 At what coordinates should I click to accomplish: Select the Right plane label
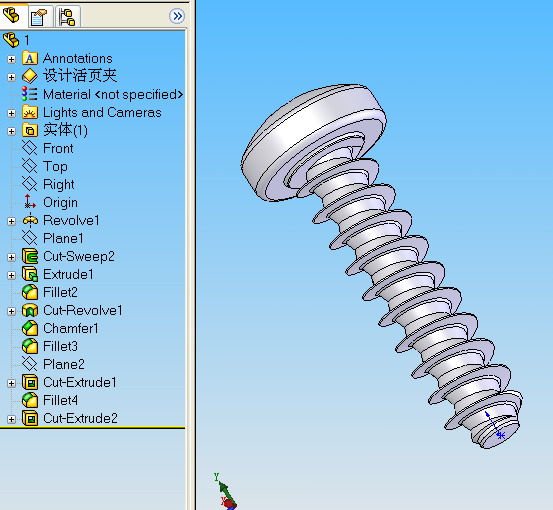(x=59, y=185)
